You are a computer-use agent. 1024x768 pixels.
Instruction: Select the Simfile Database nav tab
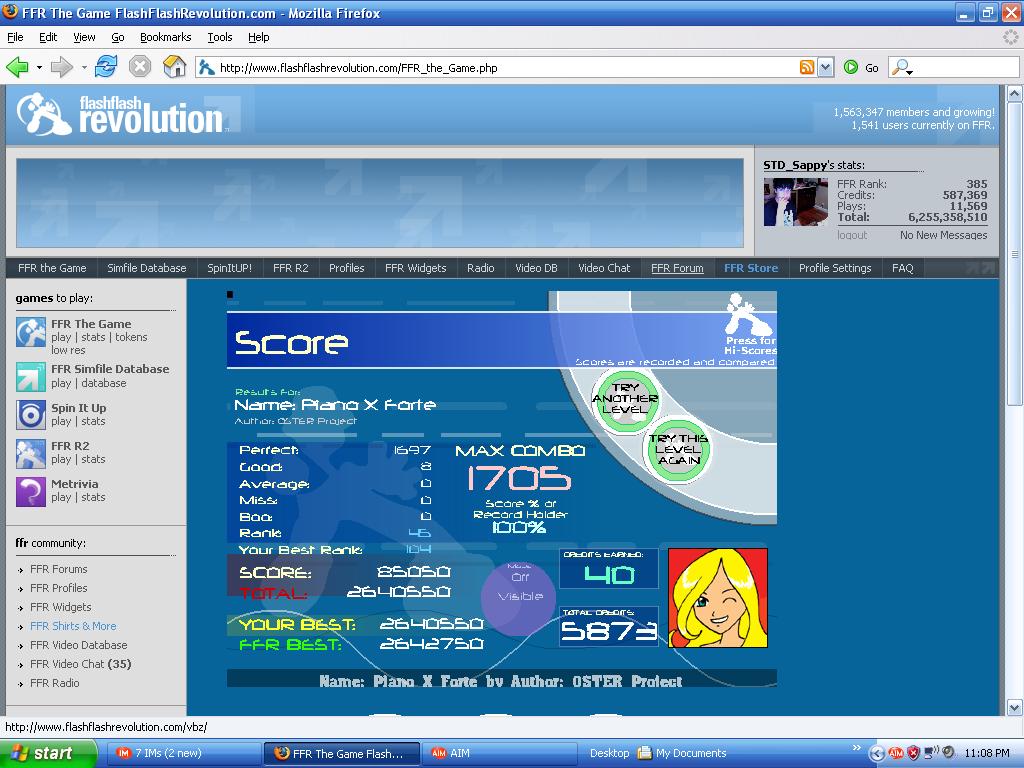[x=147, y=268]
